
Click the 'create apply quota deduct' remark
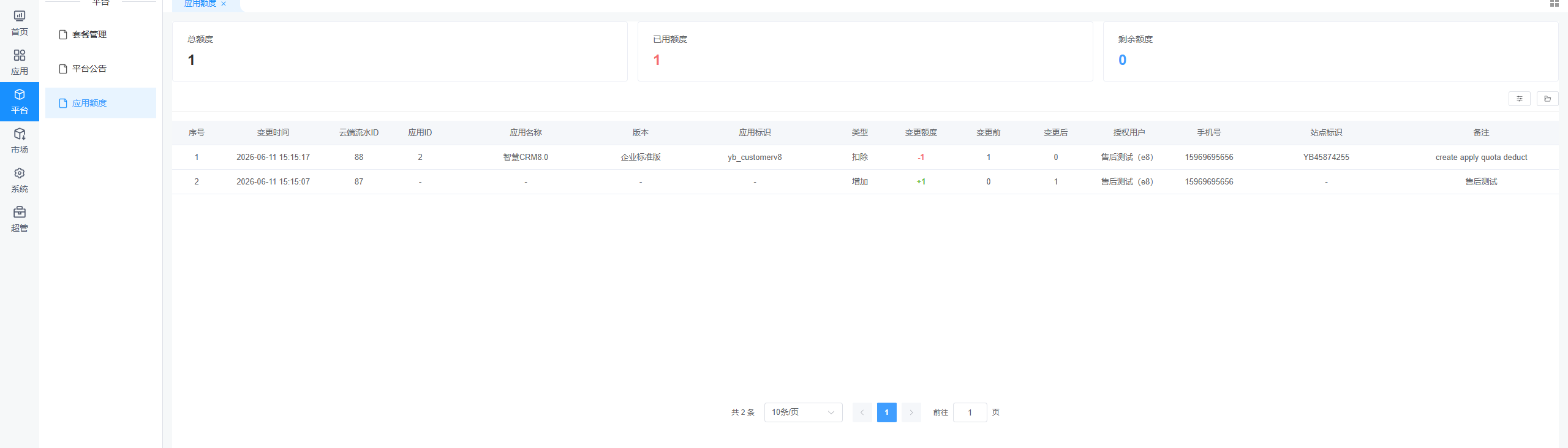[x=1481, y=158]
